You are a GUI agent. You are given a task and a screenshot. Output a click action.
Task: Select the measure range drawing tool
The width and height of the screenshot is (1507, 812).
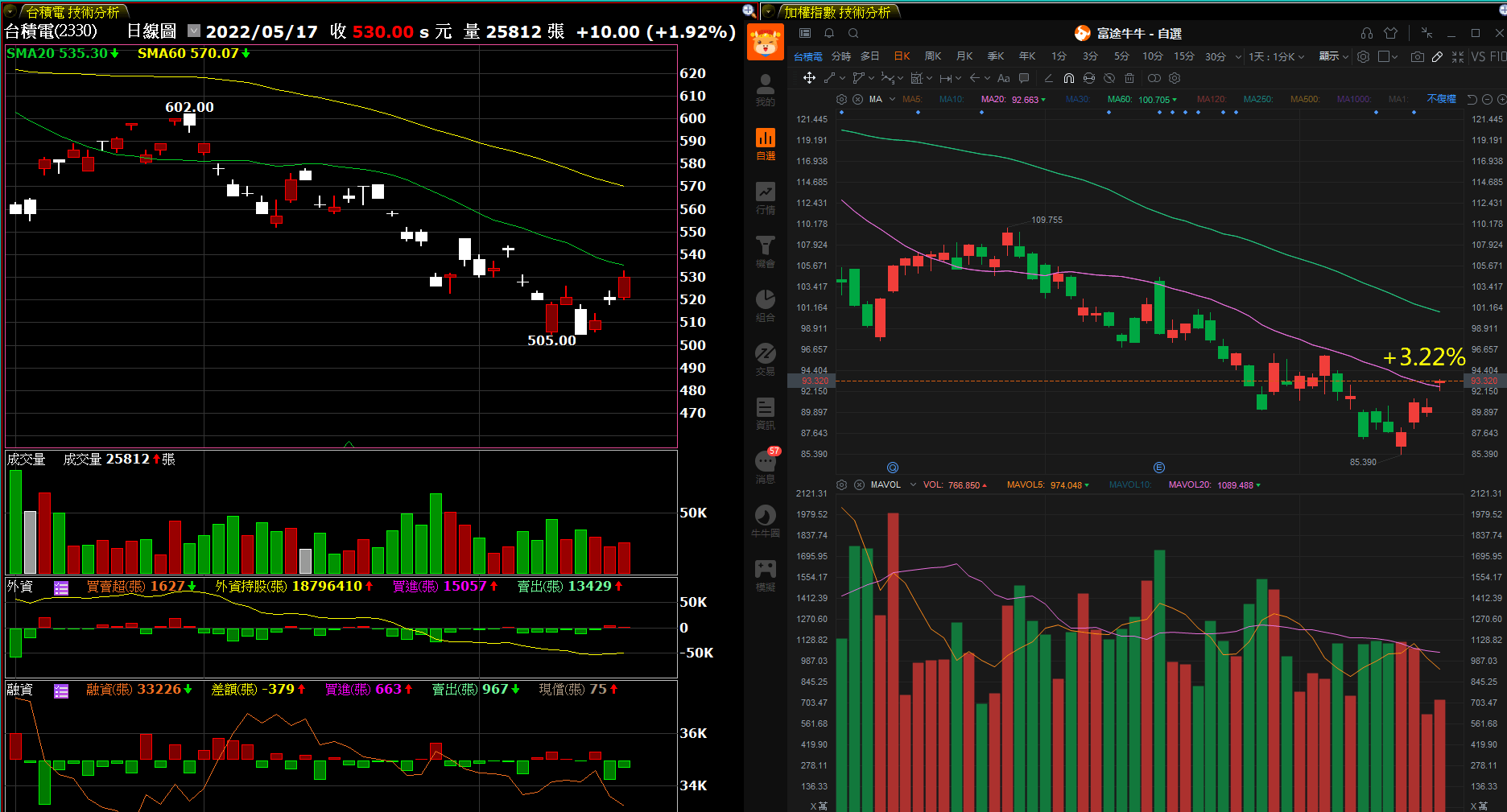946,78
